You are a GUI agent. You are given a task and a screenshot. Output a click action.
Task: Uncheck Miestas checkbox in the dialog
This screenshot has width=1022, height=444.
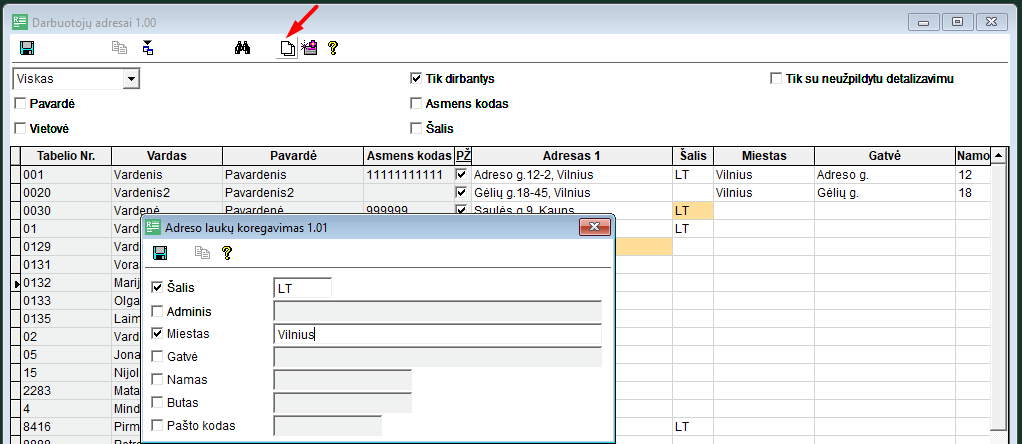(x=157, y=334)
